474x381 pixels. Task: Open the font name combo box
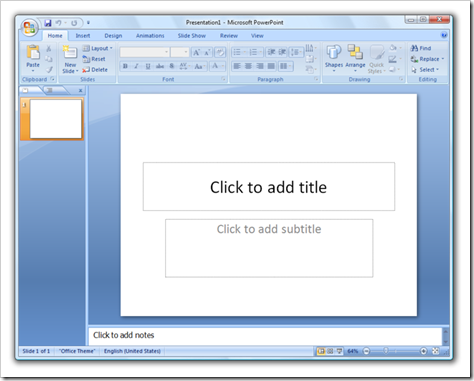click(144, 52)
